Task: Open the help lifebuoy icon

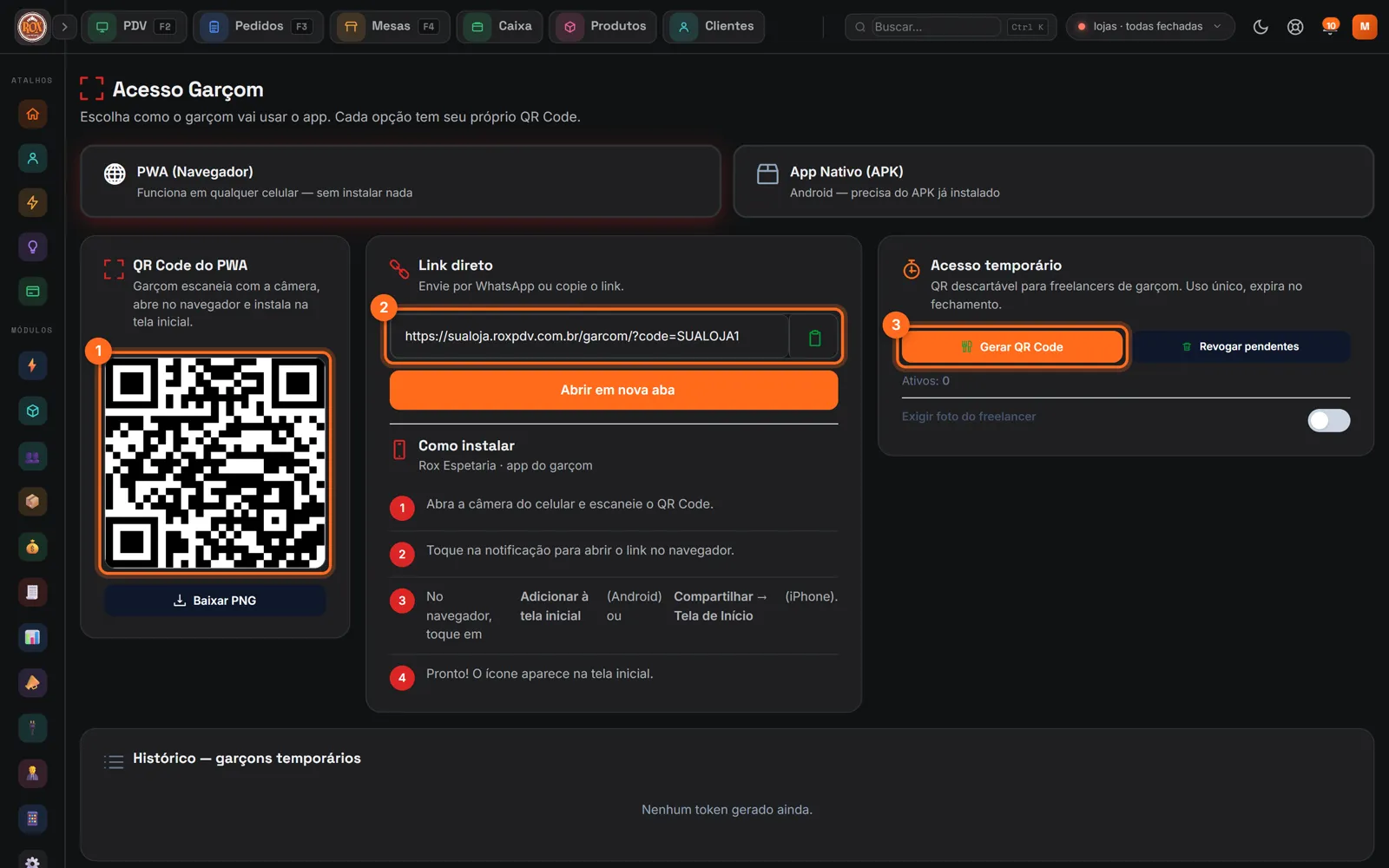Action: click(1295, 27)
